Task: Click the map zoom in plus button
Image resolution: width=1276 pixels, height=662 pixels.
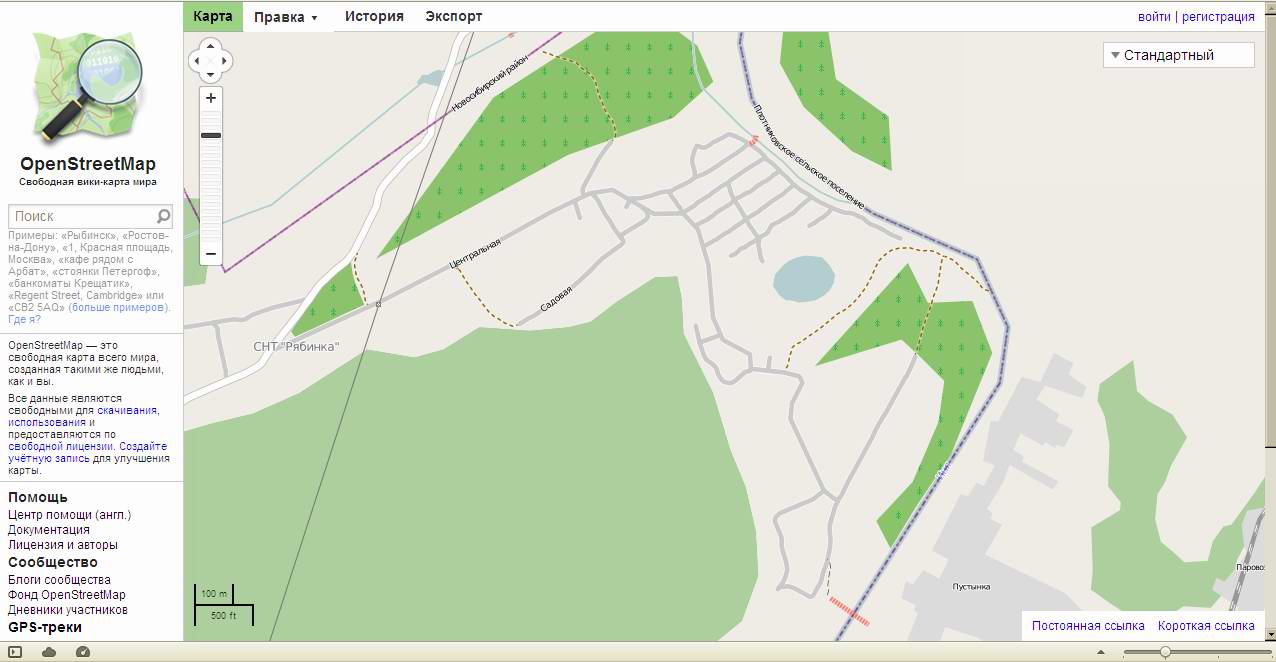Action: click(x=210, y=98)
